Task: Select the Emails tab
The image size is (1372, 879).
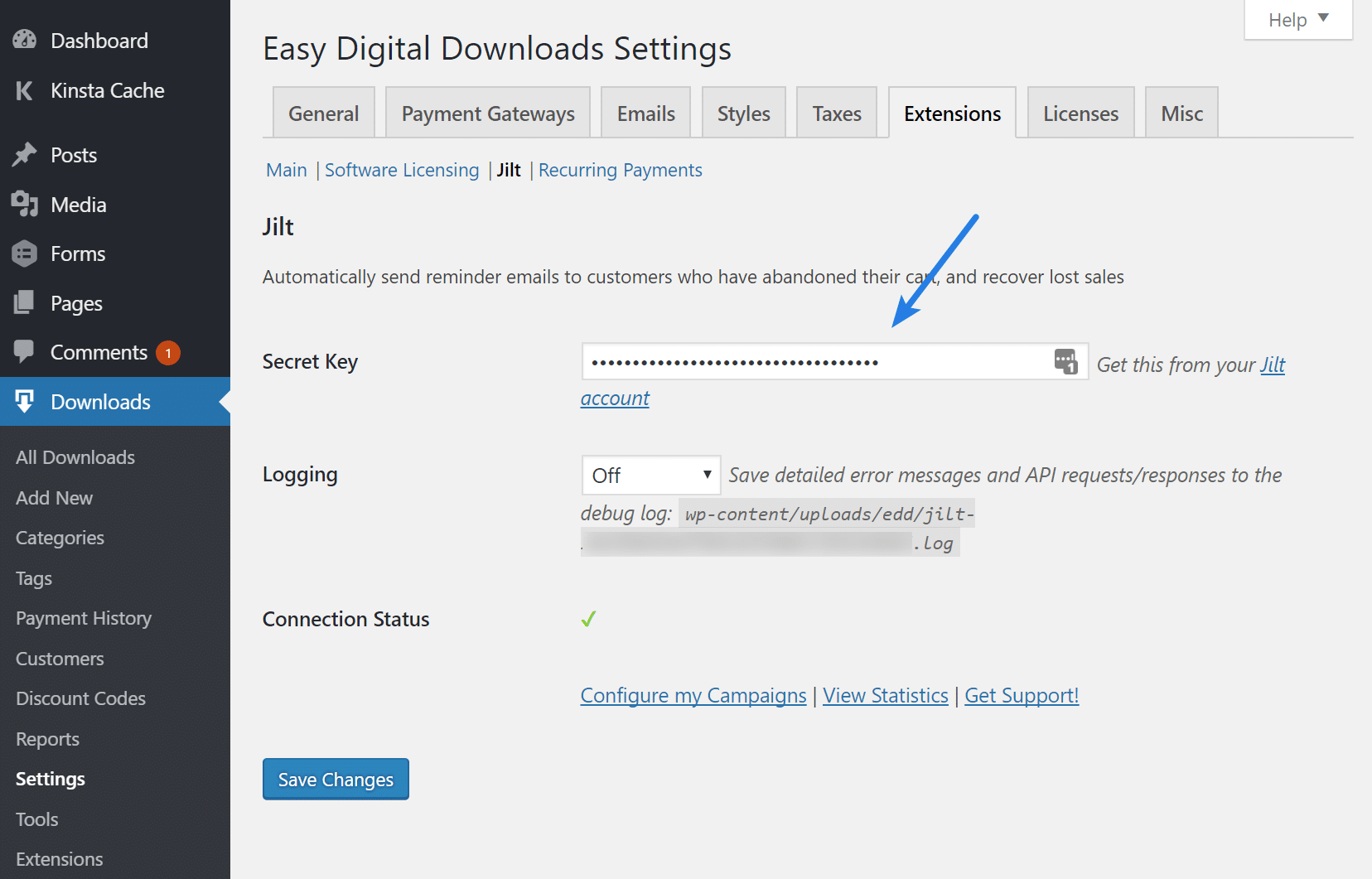Action: 645,113
